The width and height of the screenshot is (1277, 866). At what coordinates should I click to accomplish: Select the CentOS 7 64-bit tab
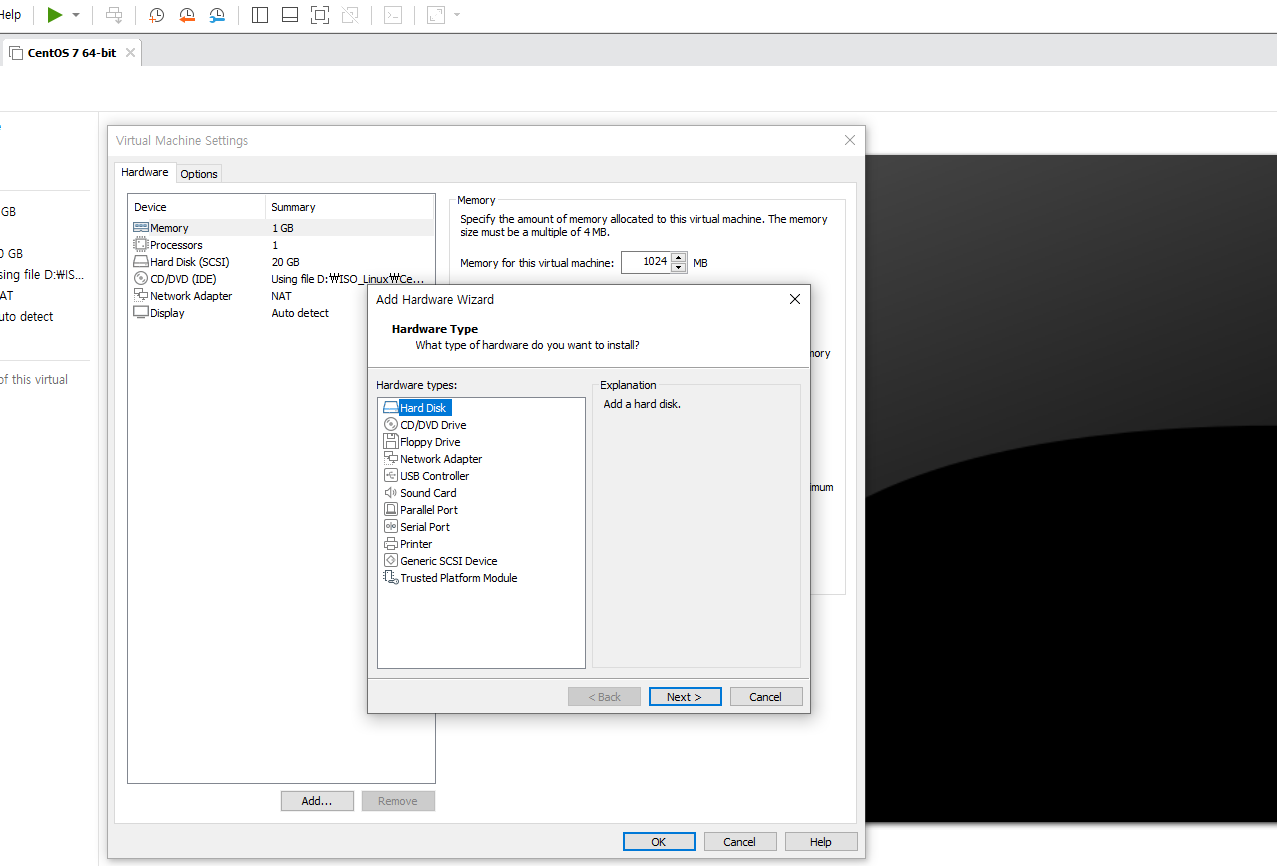click(71, 53)
